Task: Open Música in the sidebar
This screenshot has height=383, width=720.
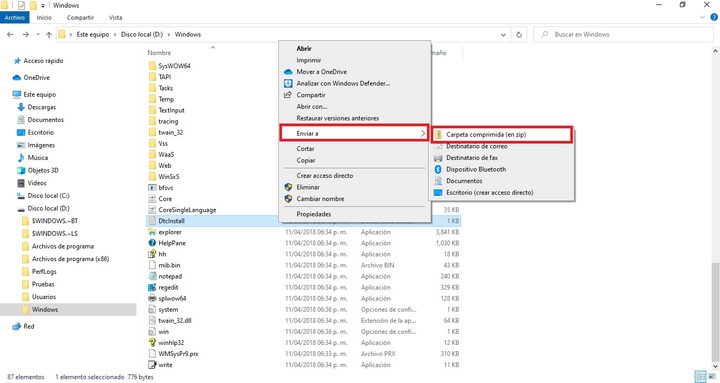Action: pyautogui.click(x=38, y=158)
